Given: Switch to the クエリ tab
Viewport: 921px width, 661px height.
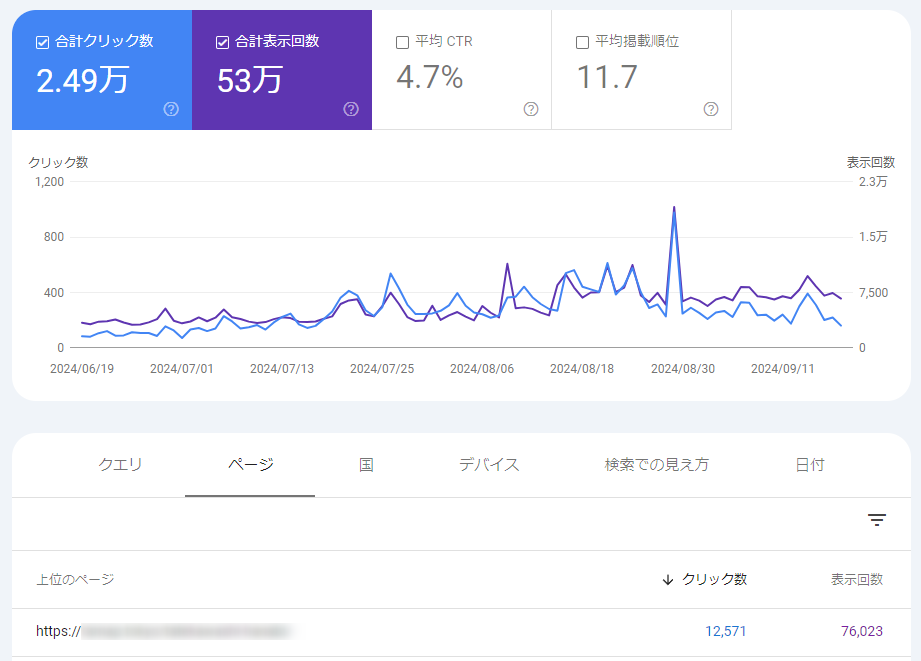Looking at the screenshot, I should click(x=120, y=465).
